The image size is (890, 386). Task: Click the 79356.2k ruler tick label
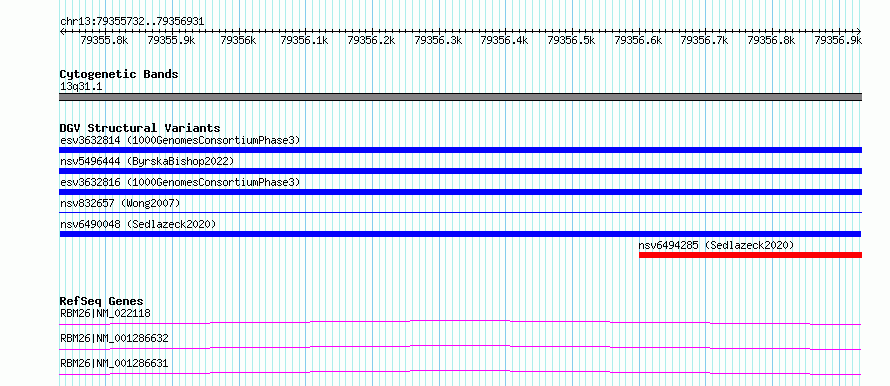(x=372, y=40)
